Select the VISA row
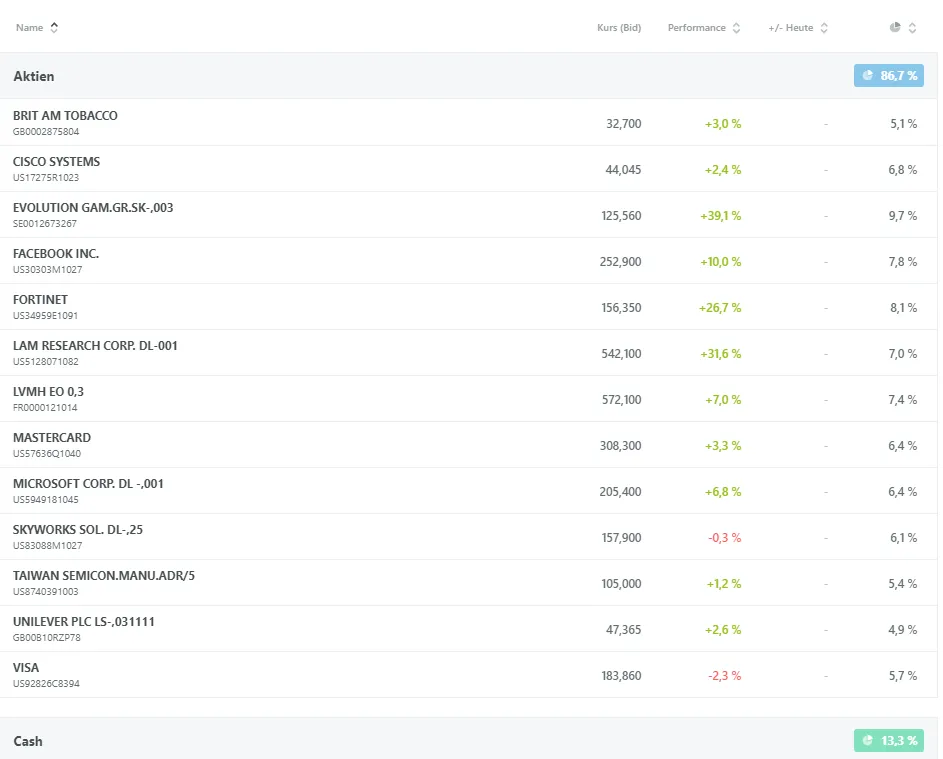This screenshot has height=759, width=943. point(468,674)
